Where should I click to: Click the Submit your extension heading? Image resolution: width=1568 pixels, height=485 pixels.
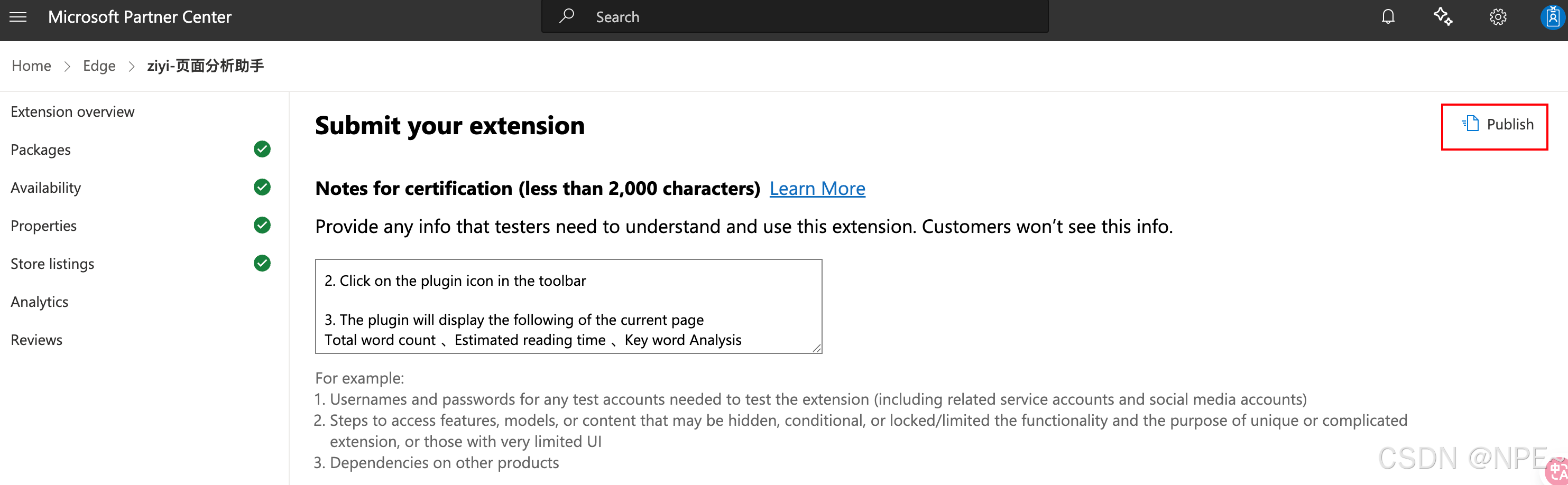[x=450, y=126]
